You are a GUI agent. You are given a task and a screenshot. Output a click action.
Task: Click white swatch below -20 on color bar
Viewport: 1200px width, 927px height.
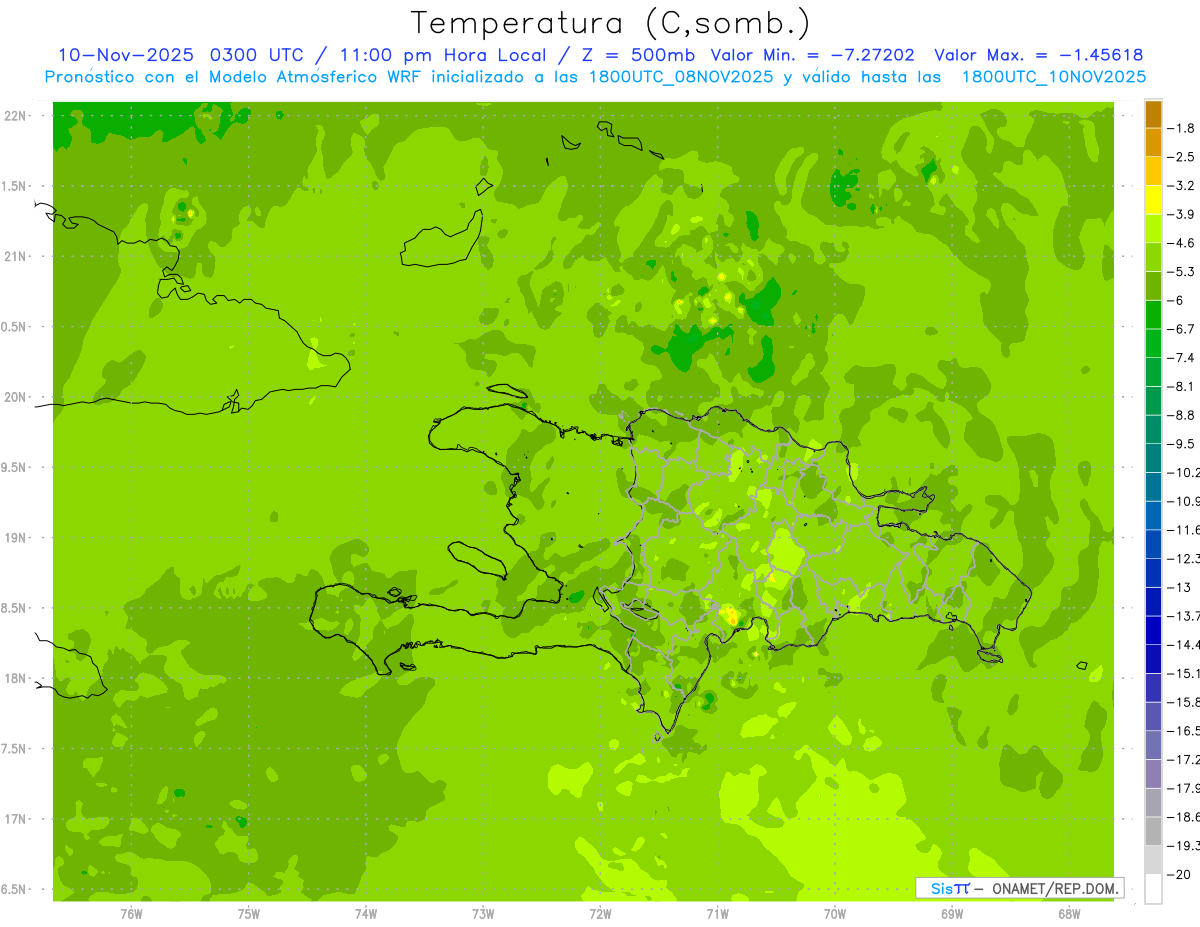point(1153,889)
